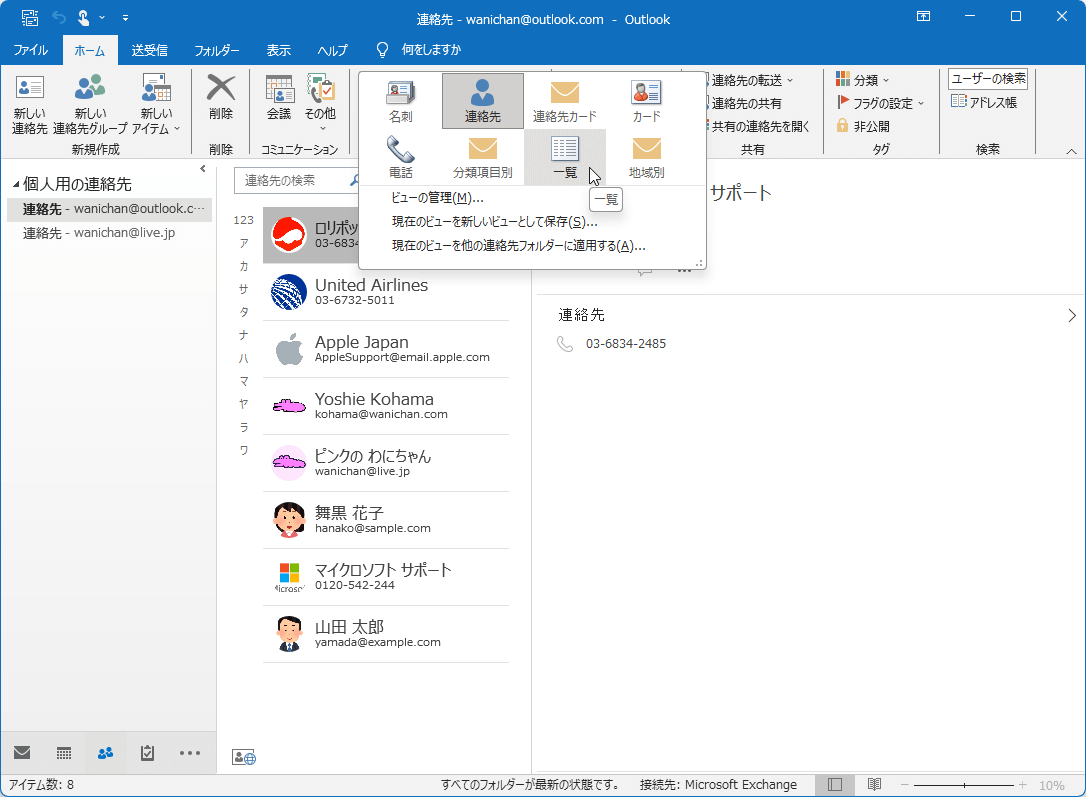Open People in navigation bar

(105, 753)
